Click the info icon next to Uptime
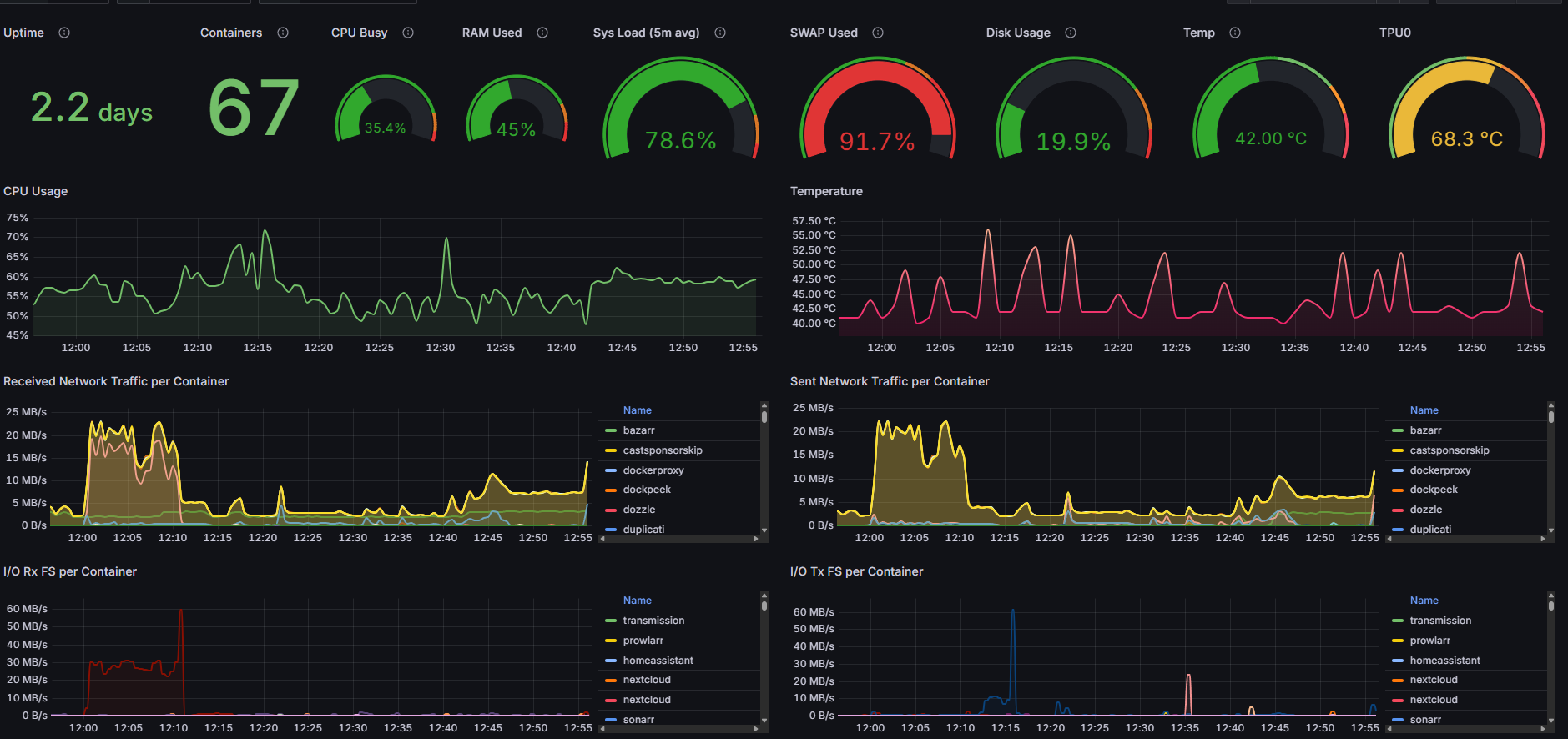This screenshot has width=1568, height=739. pos(64,33)
